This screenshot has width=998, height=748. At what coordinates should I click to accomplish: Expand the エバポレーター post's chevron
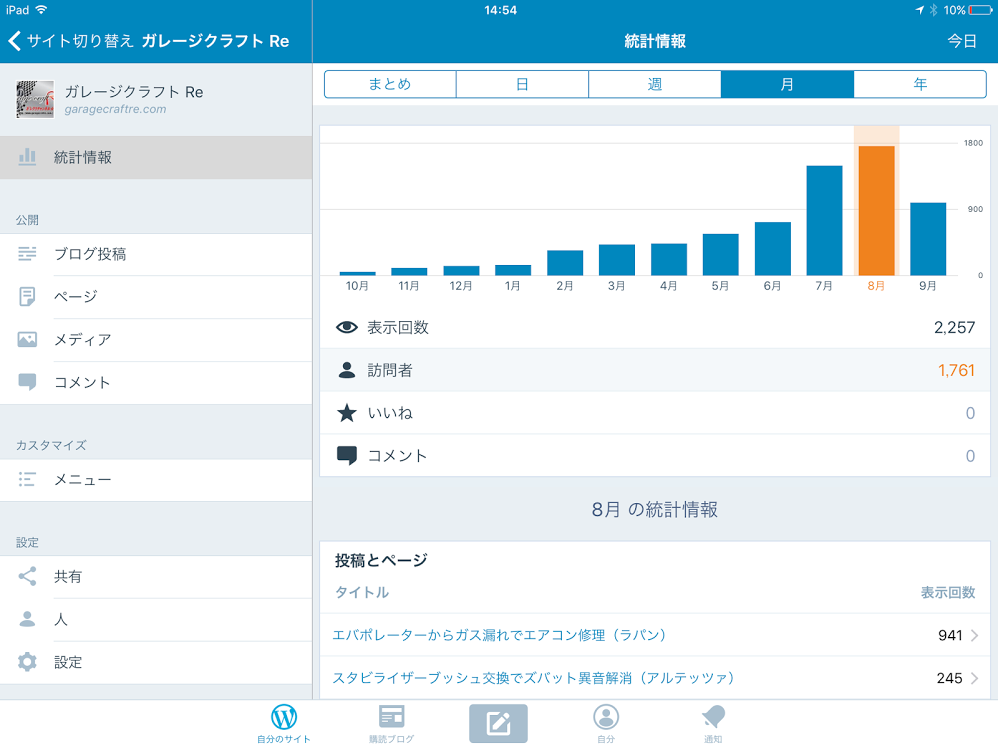(974, 636)
